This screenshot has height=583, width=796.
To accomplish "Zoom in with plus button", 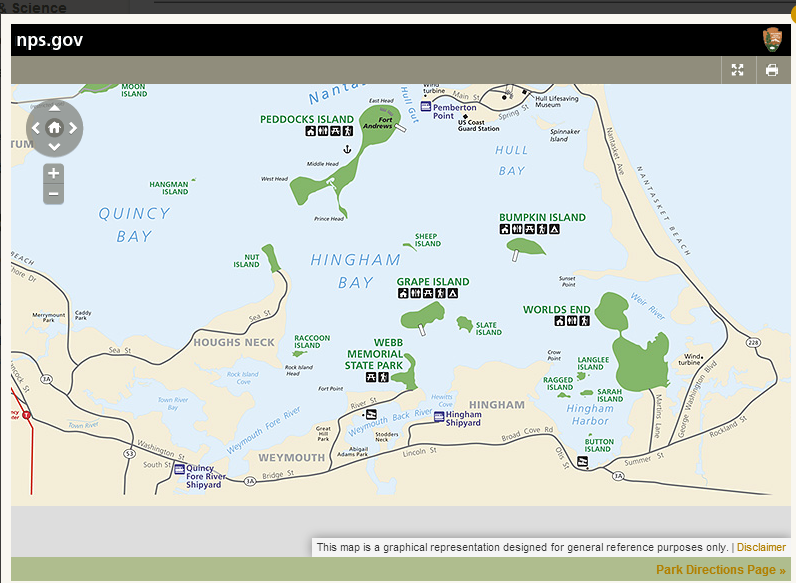I will click(x=53, y=173).
